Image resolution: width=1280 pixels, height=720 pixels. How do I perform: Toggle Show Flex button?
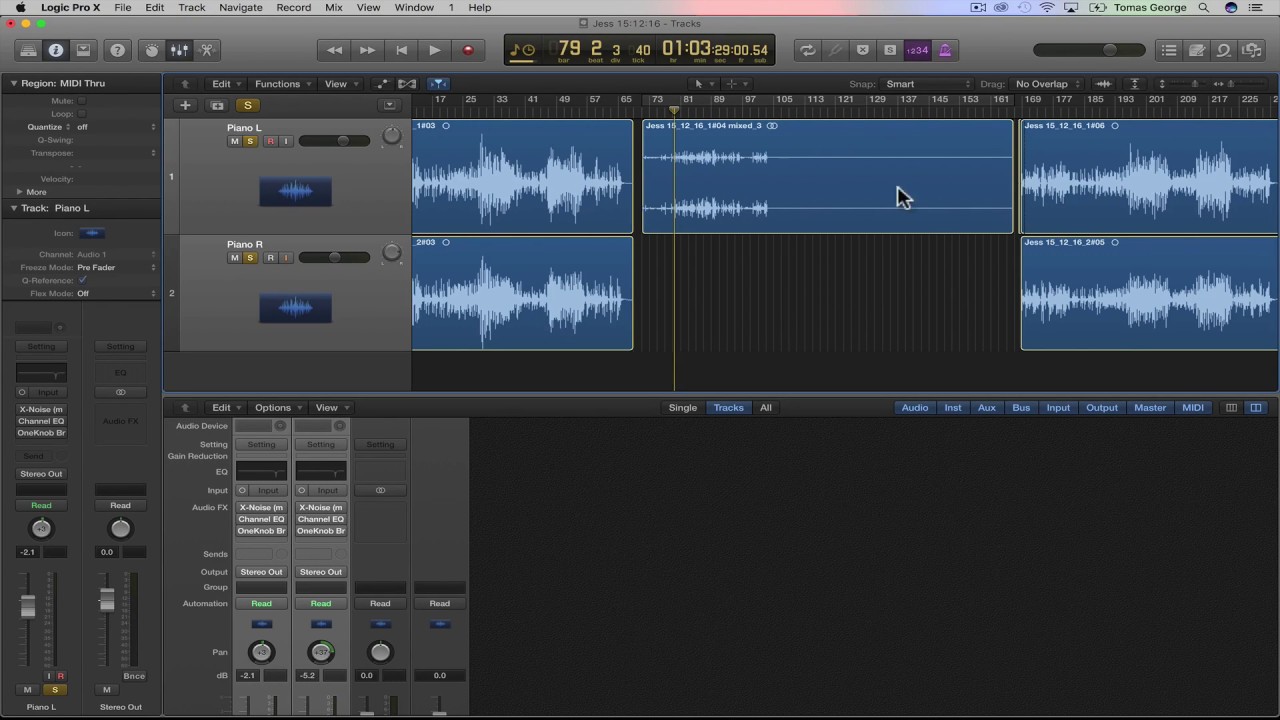point(407,84)
